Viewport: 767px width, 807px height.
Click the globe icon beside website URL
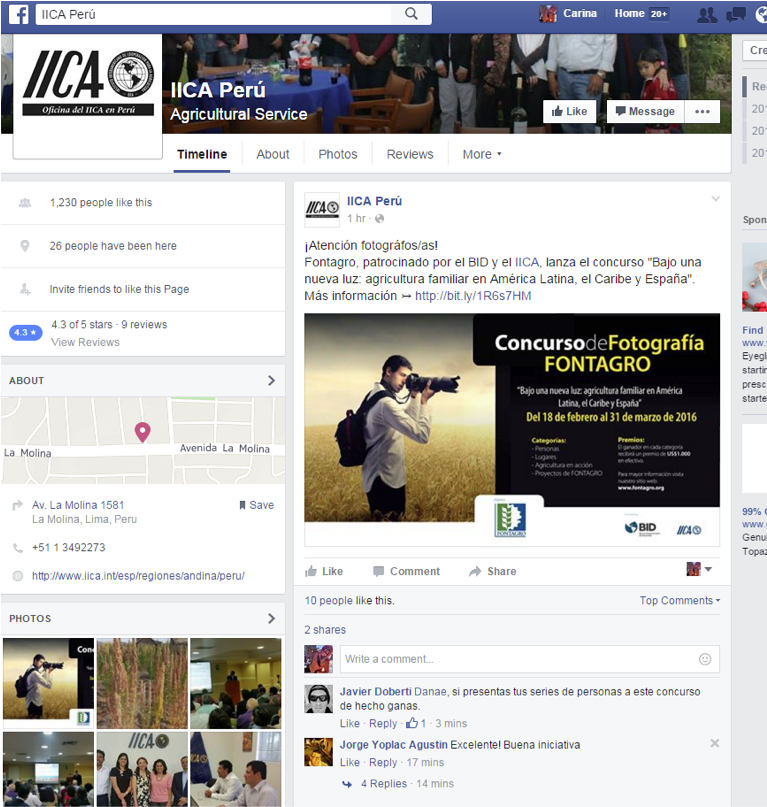tap(18, 576)
